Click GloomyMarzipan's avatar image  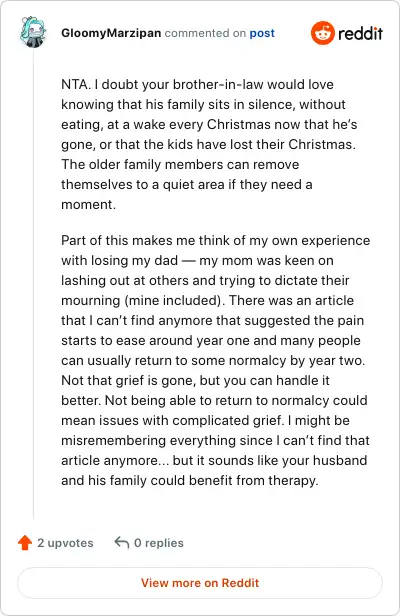click(x=33, y=32)
